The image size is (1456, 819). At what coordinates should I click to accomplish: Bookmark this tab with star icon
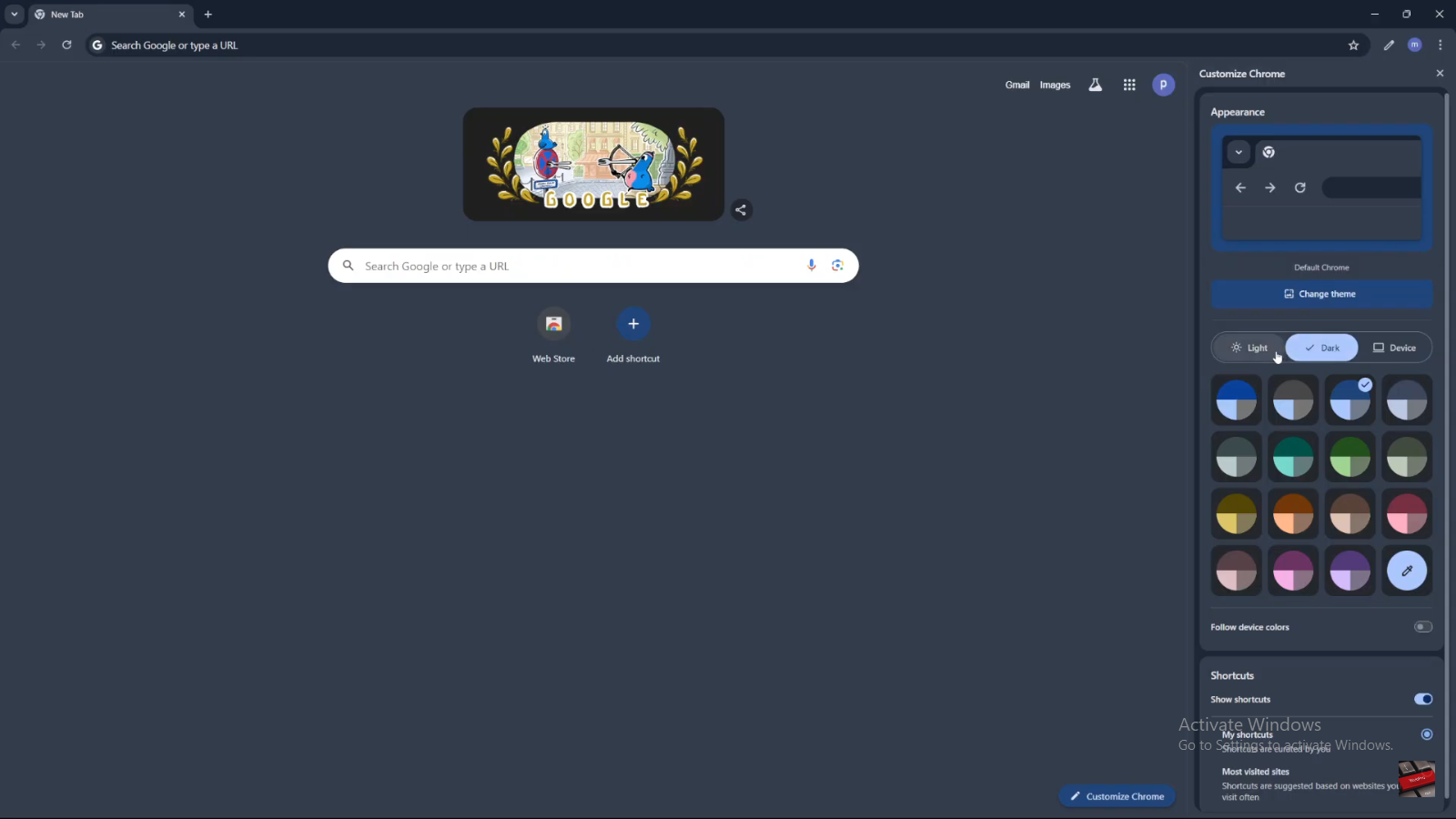click(x=1353, y=45)
